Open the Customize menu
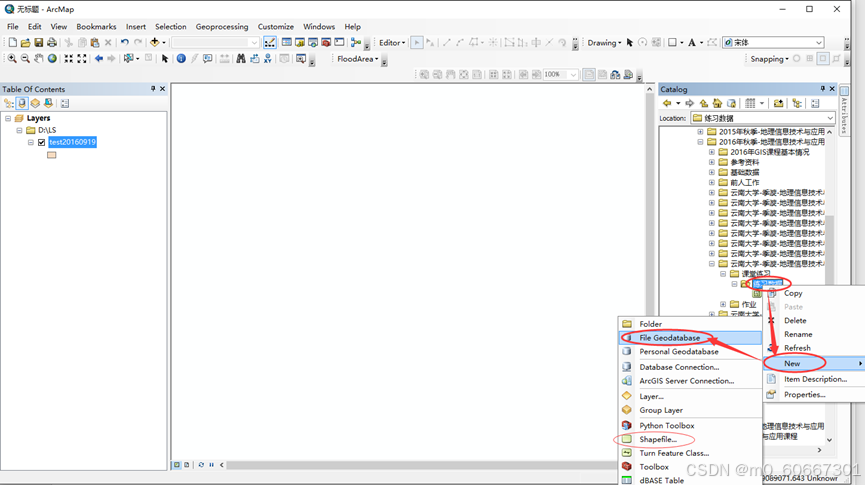This screenshot has height=485, width=865. click(x=275, y=26)
